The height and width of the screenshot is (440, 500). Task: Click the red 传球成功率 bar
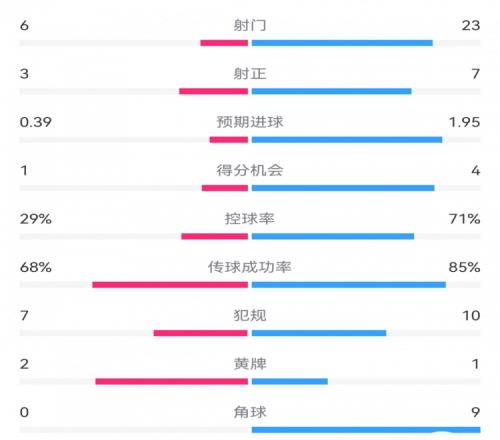(170, 285)
